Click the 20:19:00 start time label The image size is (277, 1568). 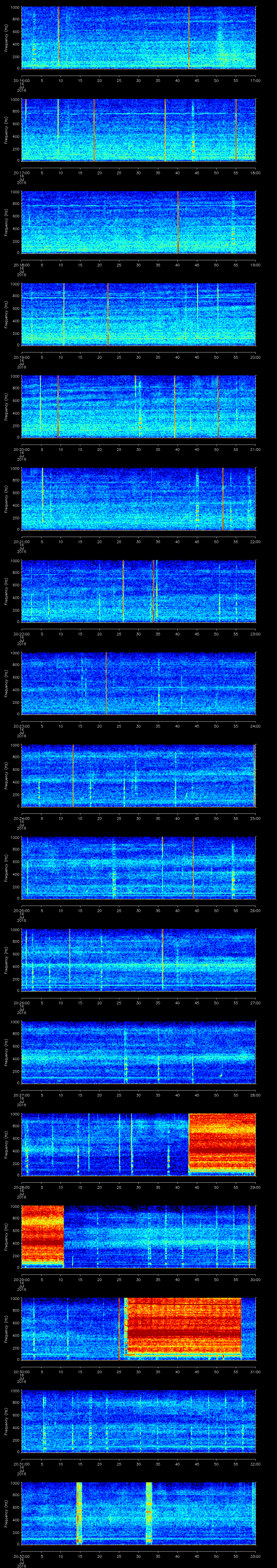click(x=21, y=357)
